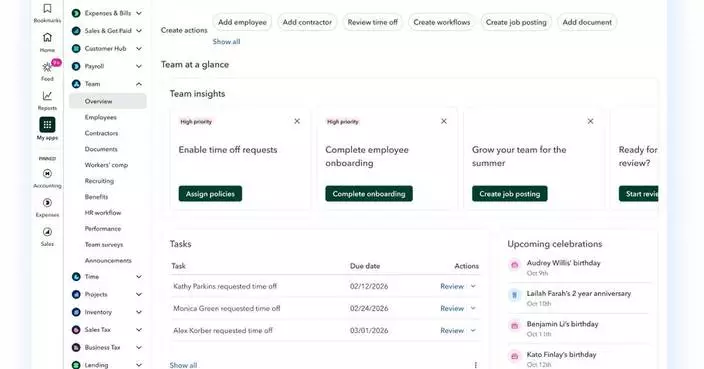Click the Customer Hub menu icon
This screenshot has height=369, width=704.
pos(76,48)
